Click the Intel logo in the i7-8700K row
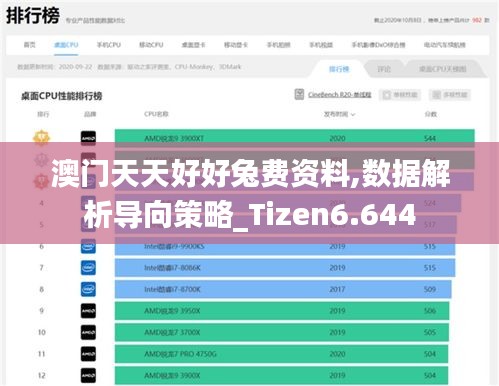The width and height of the screenshot is (499, 386). click(88, 289)
